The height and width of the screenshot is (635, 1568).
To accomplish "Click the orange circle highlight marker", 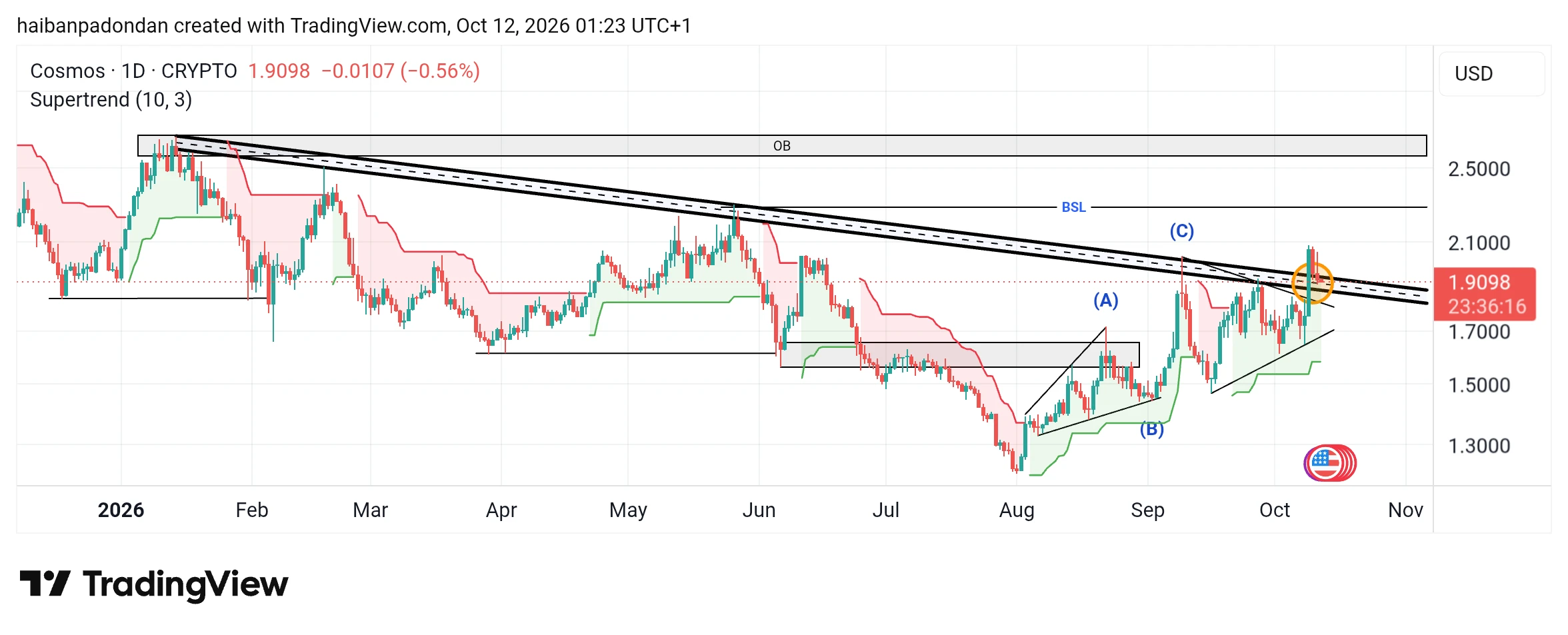I will tap(1313, 283).
